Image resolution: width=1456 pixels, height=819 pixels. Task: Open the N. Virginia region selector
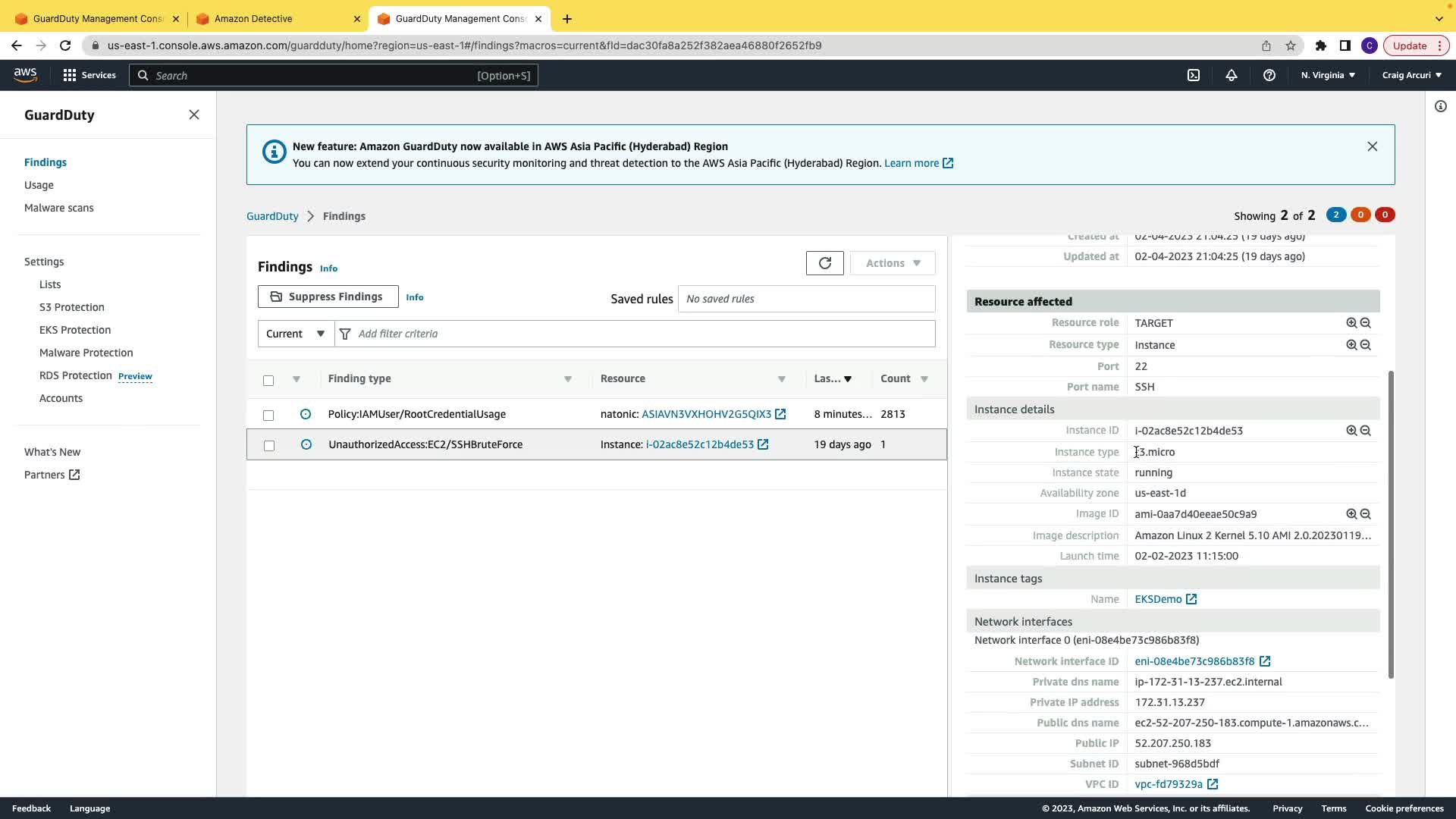tap(1327, 75)
